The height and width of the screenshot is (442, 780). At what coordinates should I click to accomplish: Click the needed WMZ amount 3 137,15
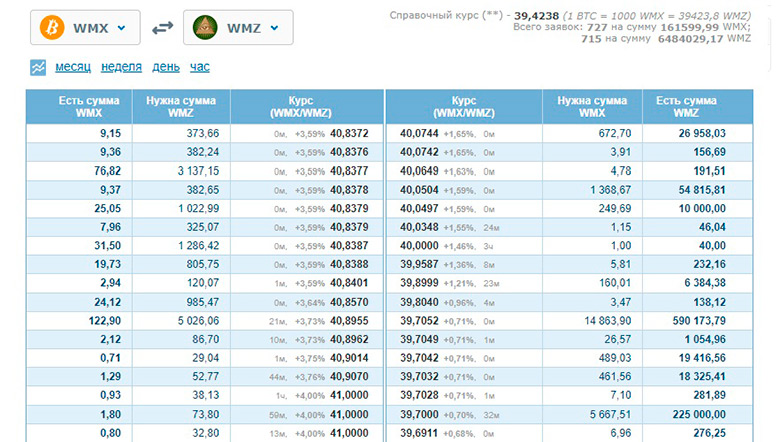(198, 171)
